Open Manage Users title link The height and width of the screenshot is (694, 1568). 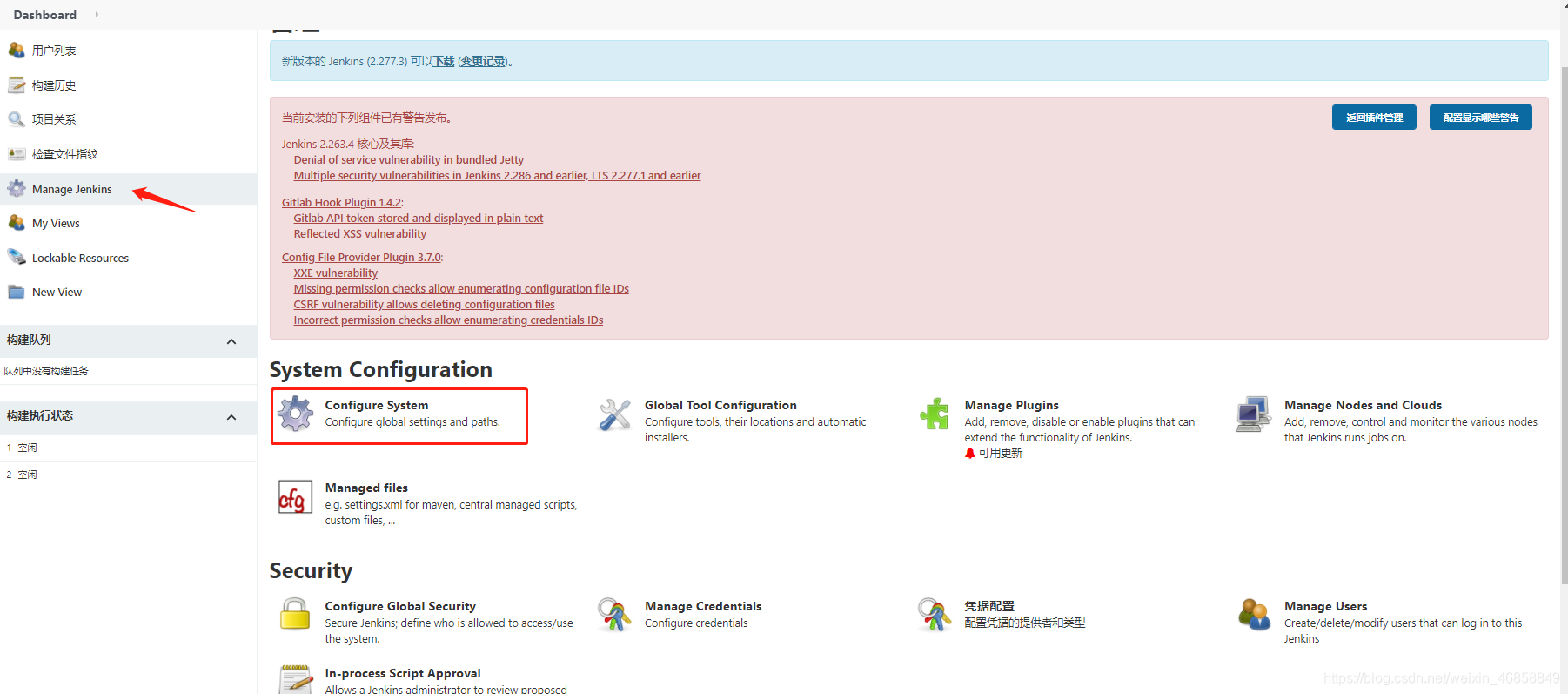point(1325,606)
